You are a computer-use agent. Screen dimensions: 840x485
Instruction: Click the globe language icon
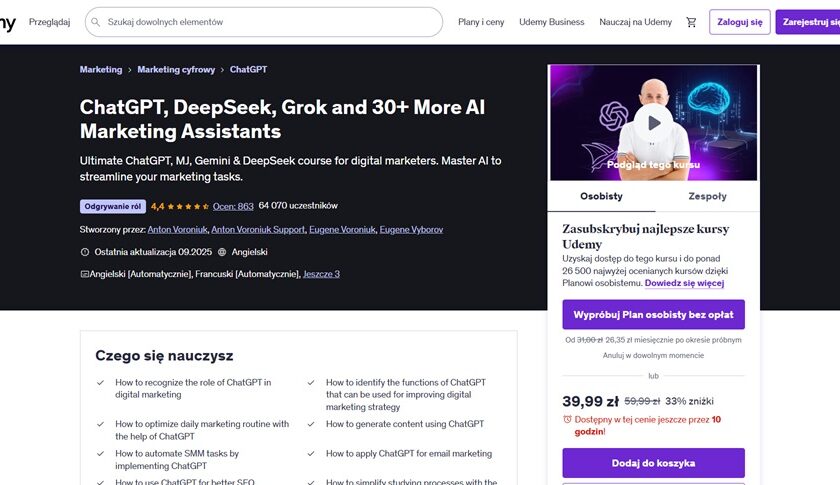[x=222, y=252]
